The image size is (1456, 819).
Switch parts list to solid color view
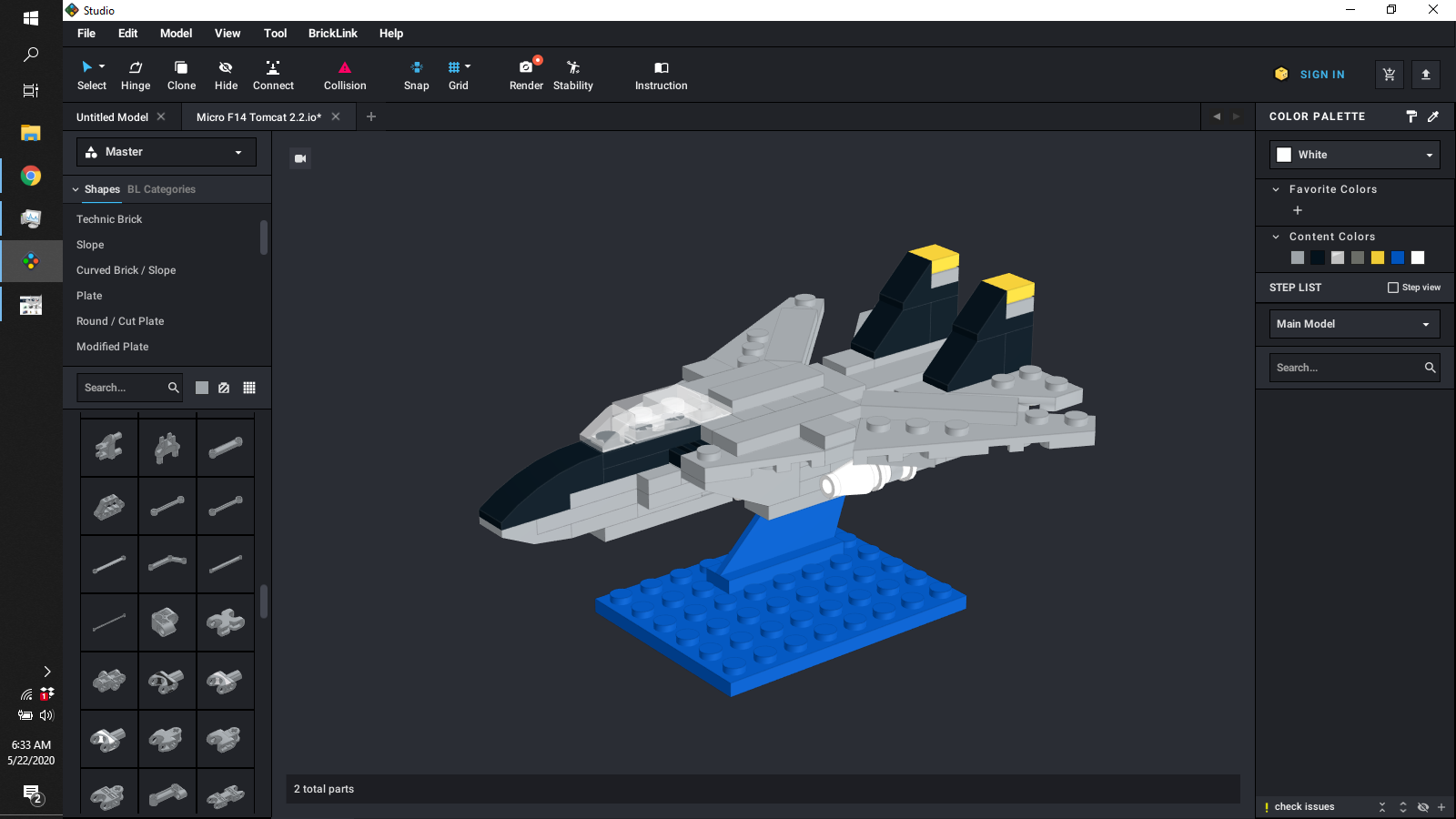[x=202, y=388]
